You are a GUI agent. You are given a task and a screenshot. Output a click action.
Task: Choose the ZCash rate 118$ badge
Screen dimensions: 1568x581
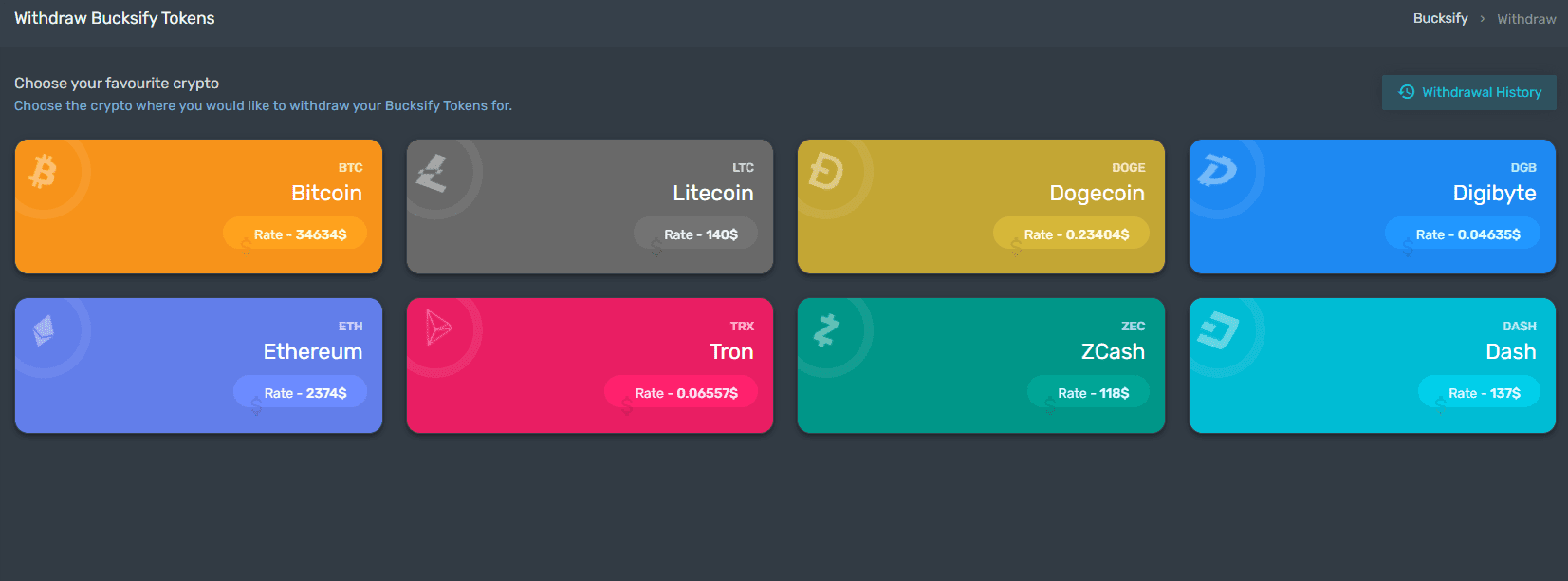[1089, 392]
